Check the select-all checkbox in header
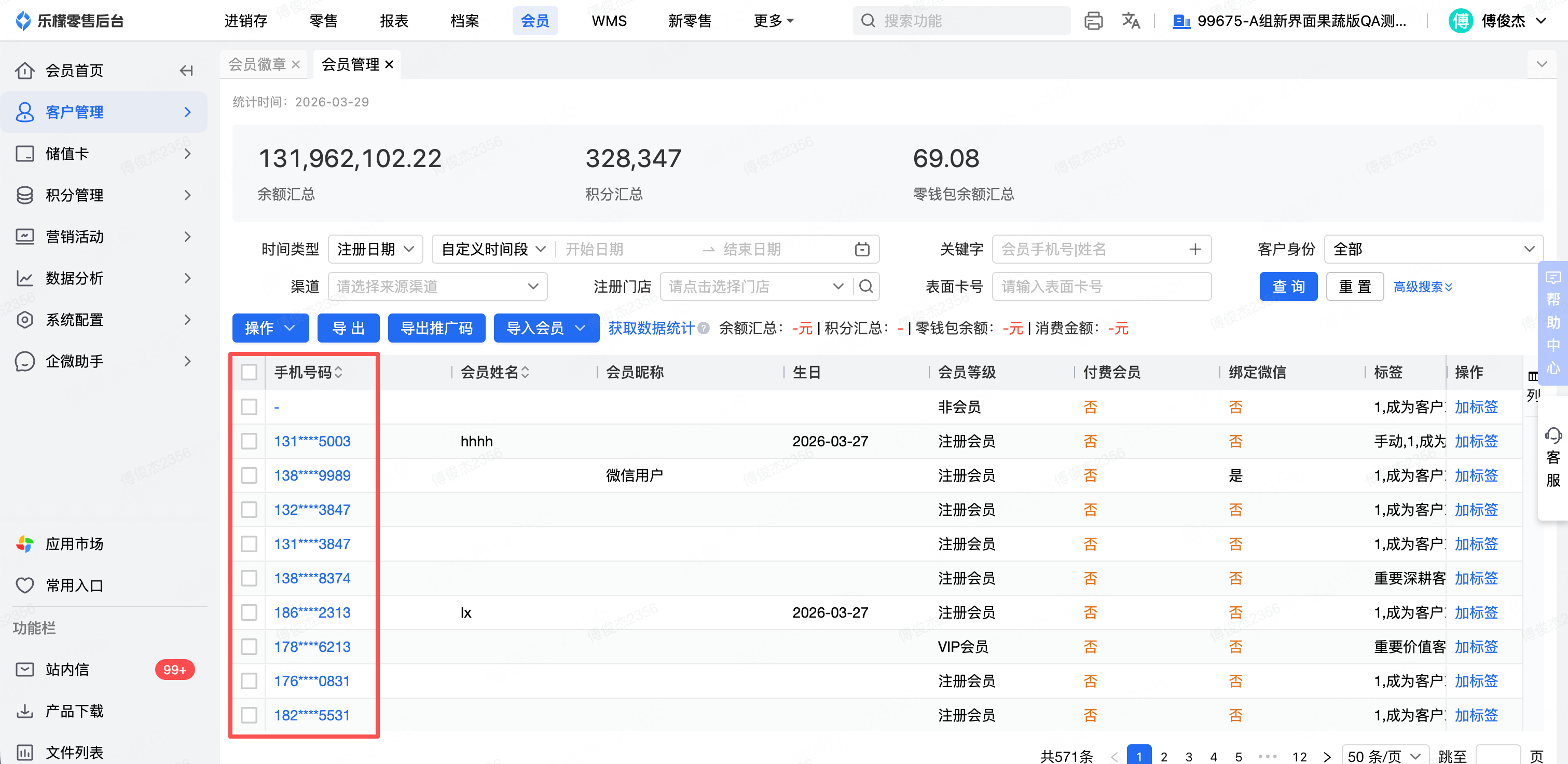 pyautogui.click(x=249, y=372)
